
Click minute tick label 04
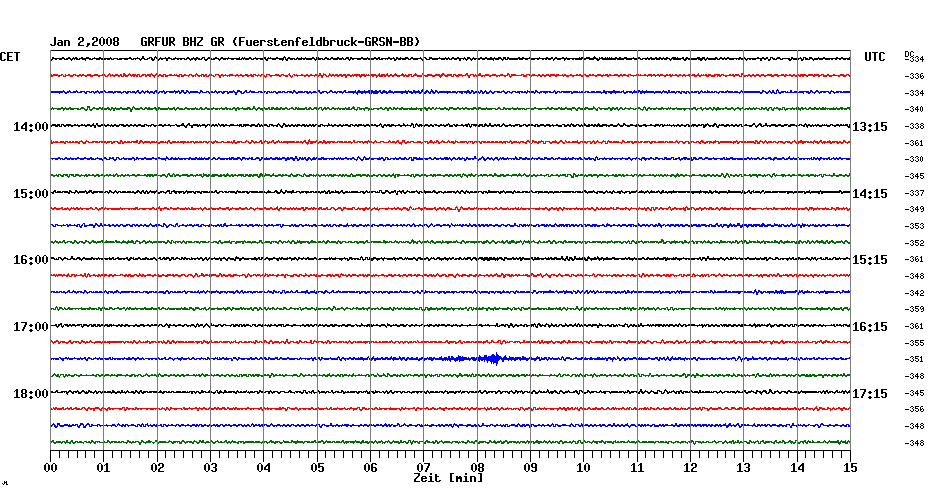263,467
